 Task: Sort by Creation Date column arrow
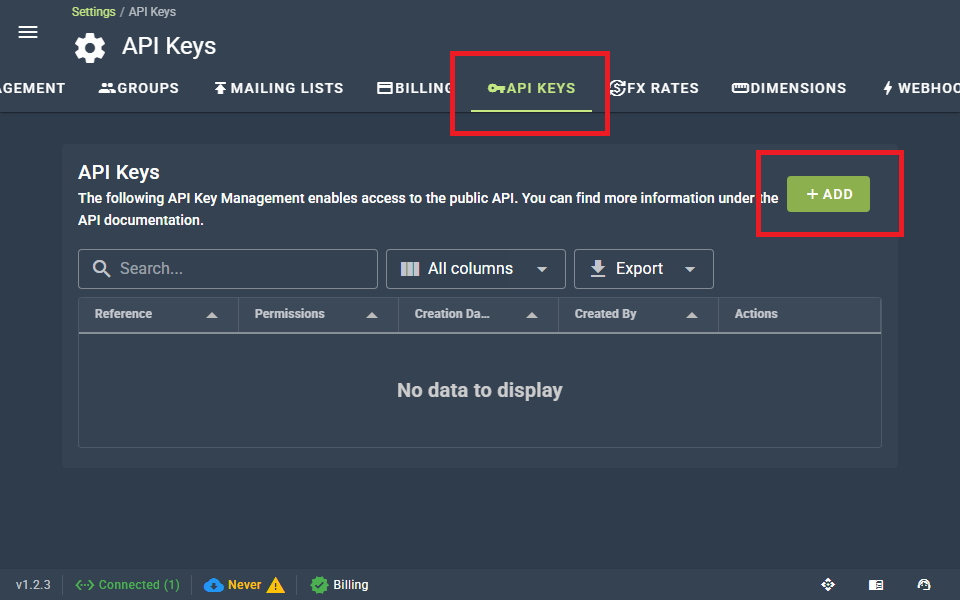point(532,315)
